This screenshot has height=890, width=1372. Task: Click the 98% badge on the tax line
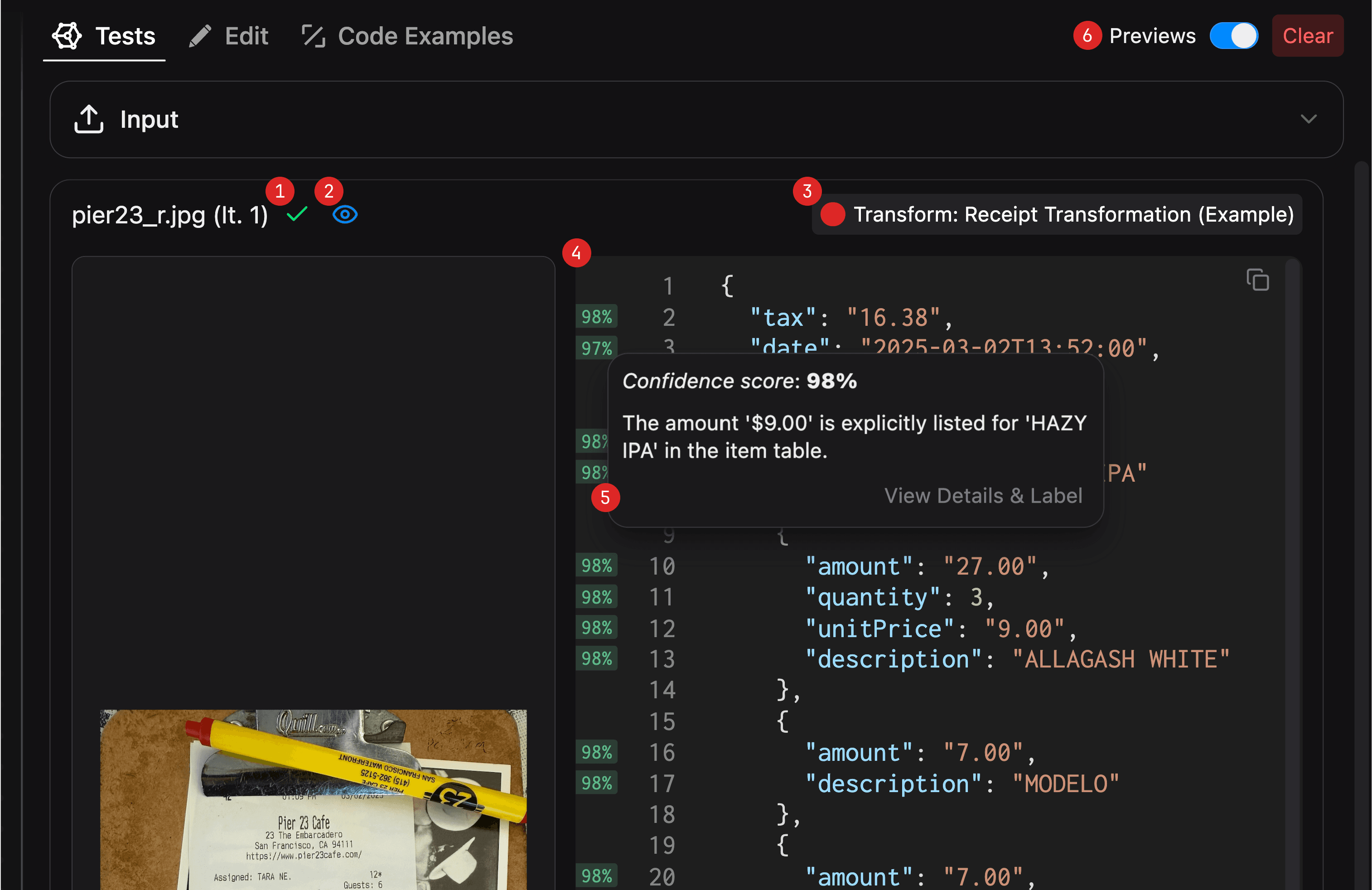click(596, 316)
